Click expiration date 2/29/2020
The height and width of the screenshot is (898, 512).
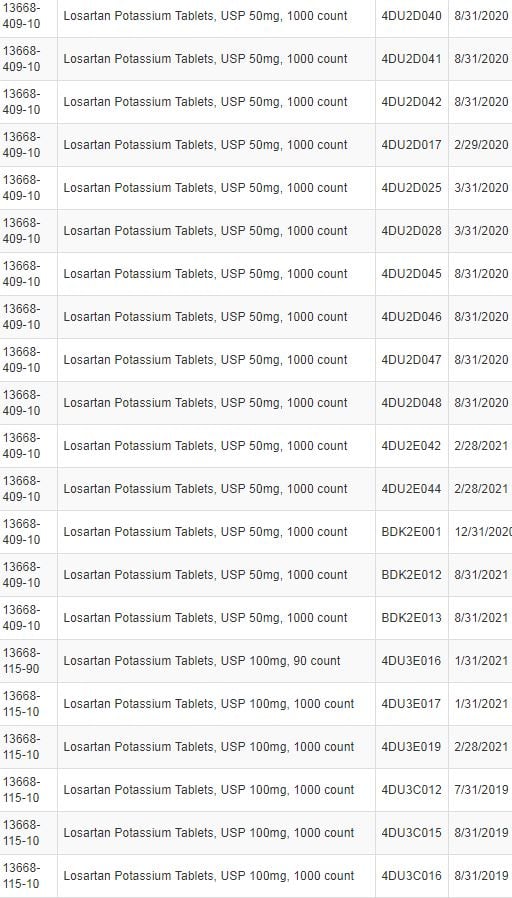481,145
